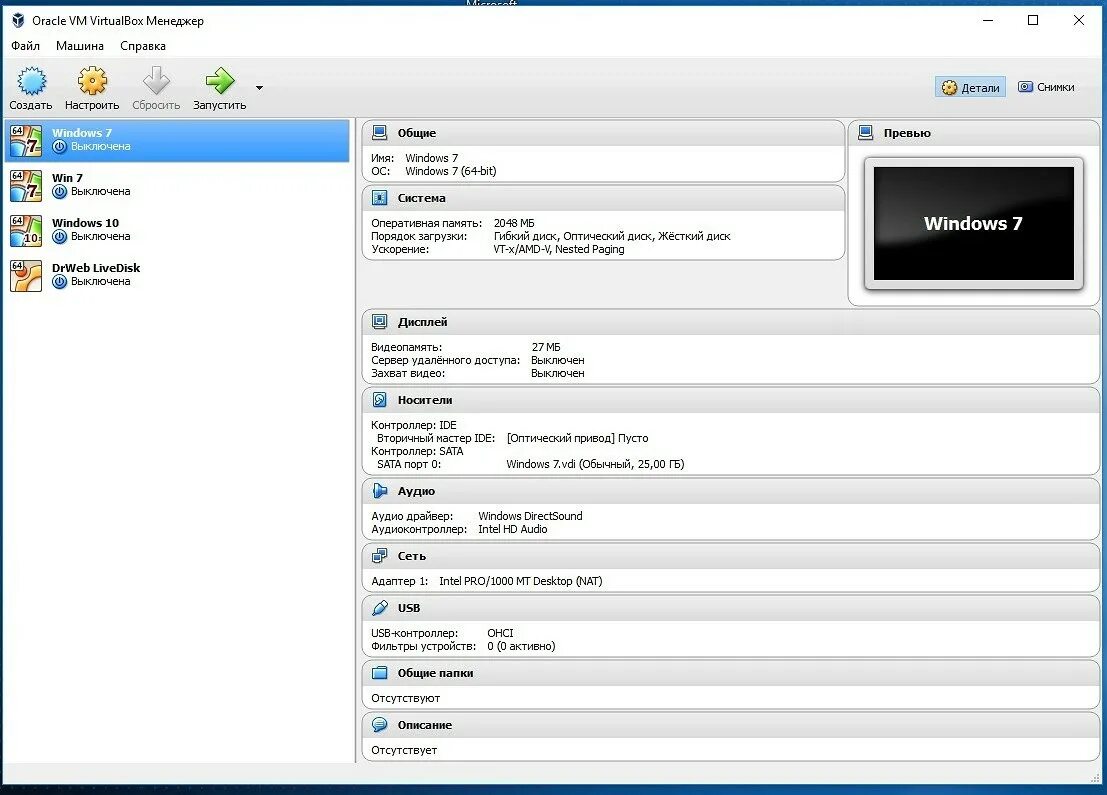Switch to the Детали view button

coord(971,88)
